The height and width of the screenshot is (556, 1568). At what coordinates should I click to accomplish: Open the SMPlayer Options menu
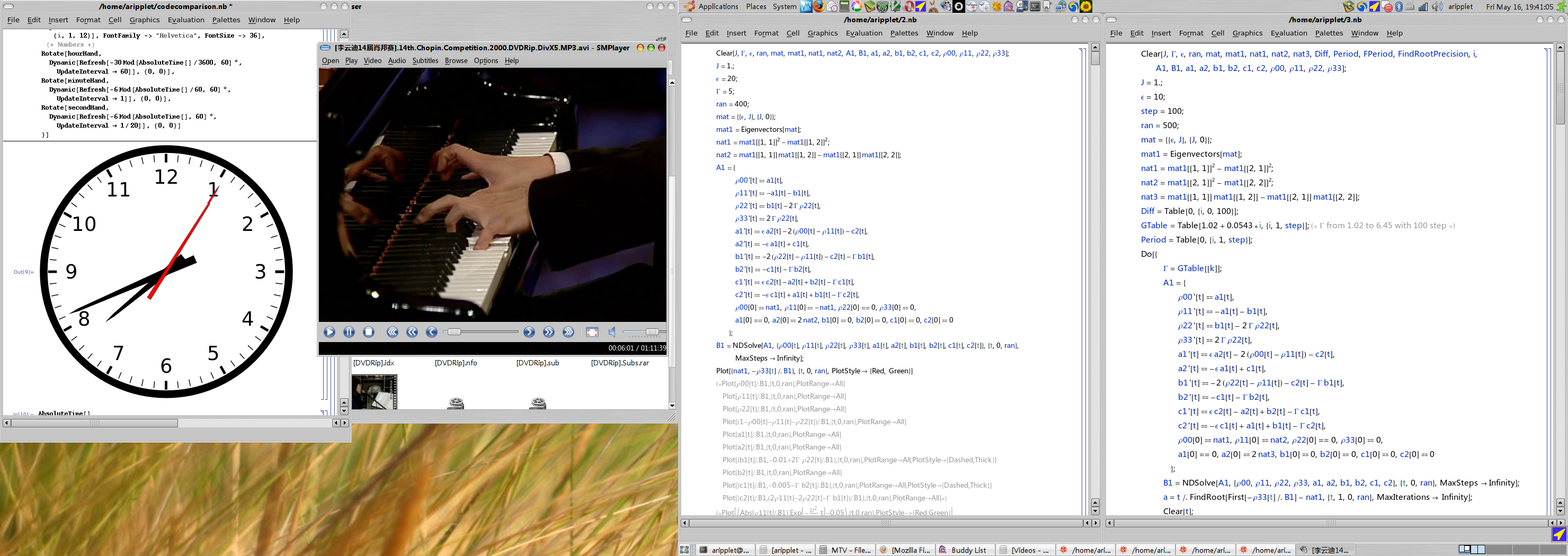click(486, 61)
